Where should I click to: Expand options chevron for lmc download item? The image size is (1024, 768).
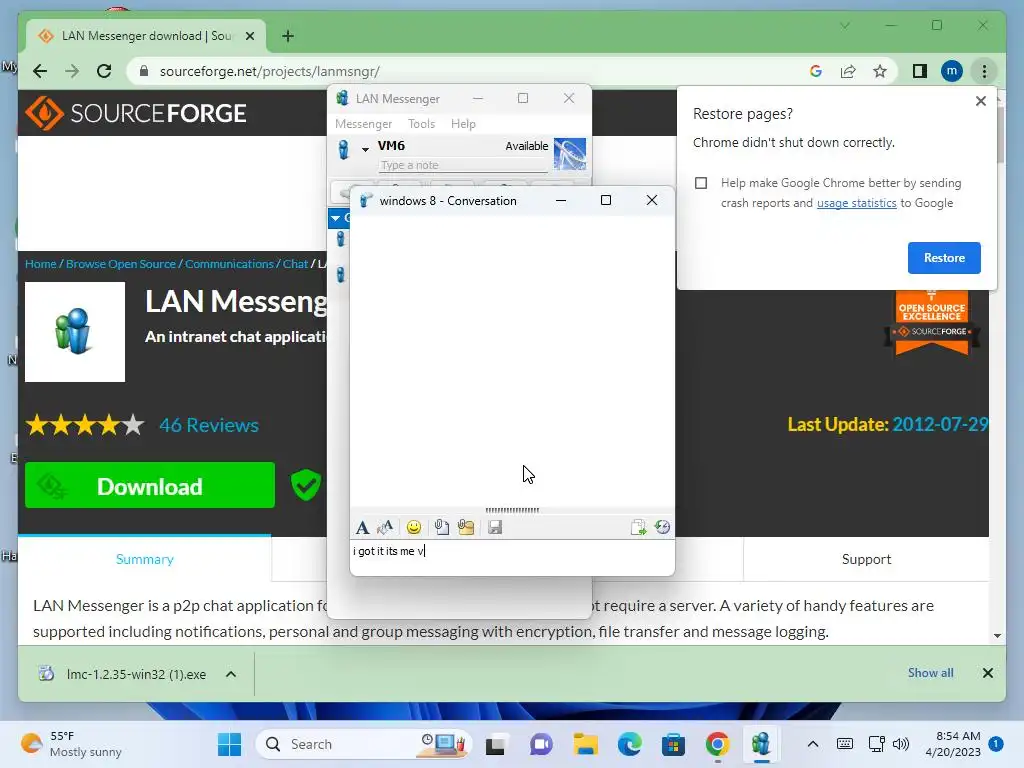point(231,674)
